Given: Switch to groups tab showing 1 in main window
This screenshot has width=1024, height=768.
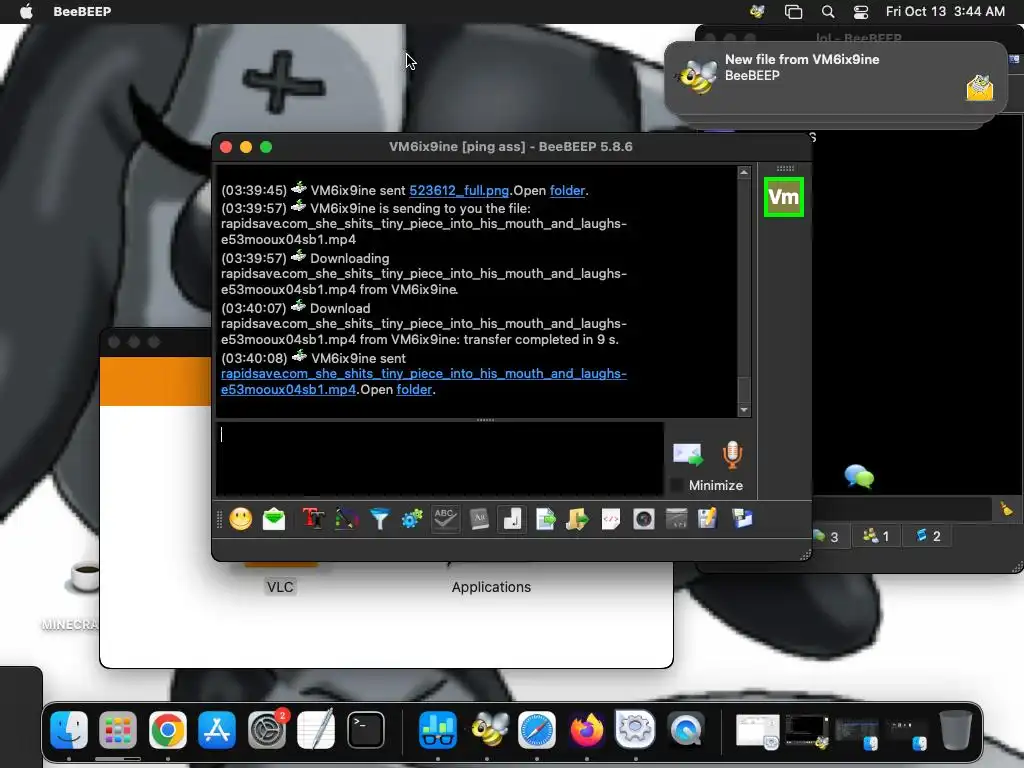Looking at the screenshot, I should [x=876, y=536].
